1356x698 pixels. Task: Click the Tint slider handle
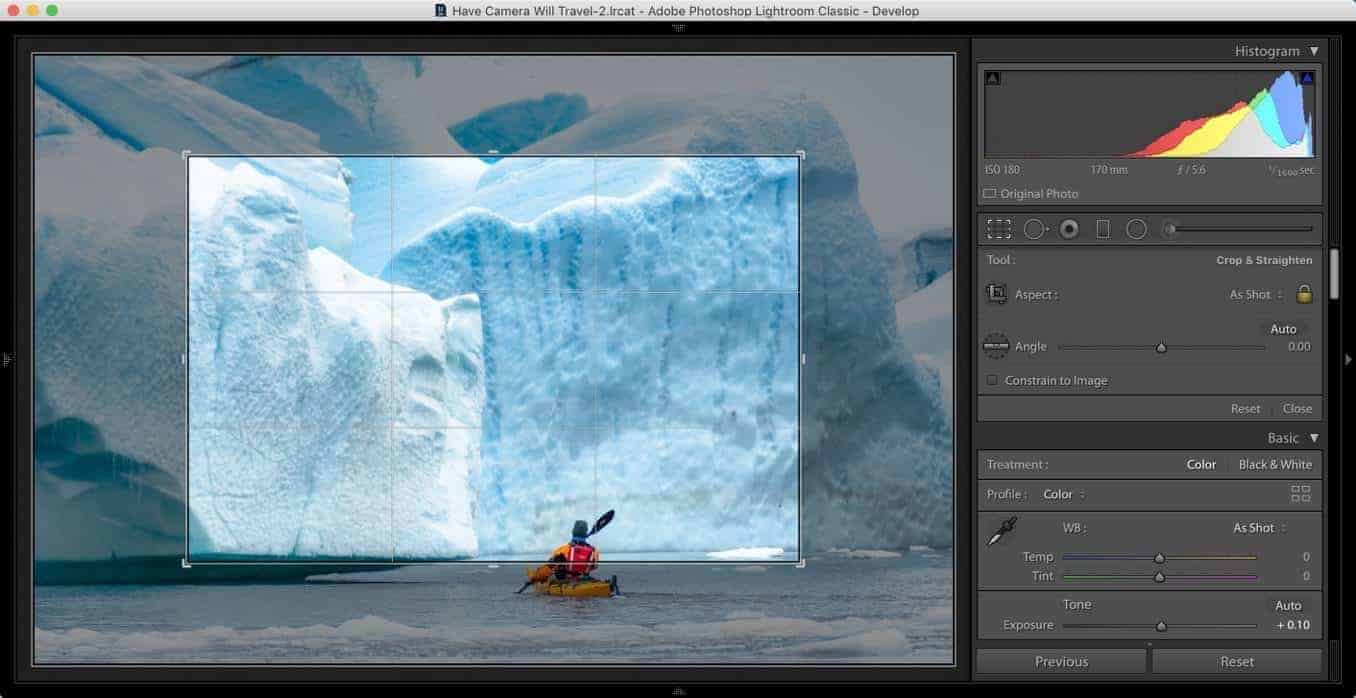click(x=1160, y=577)
